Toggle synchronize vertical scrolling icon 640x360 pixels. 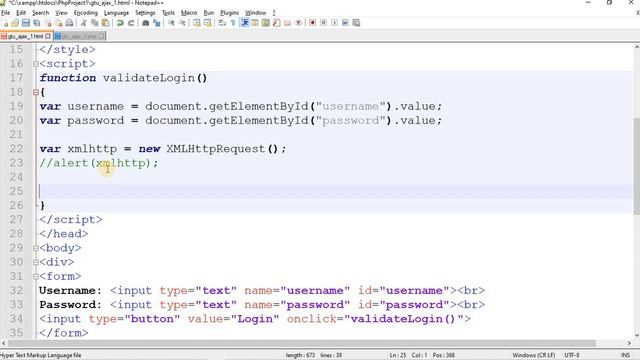click(x=197, y=23)
